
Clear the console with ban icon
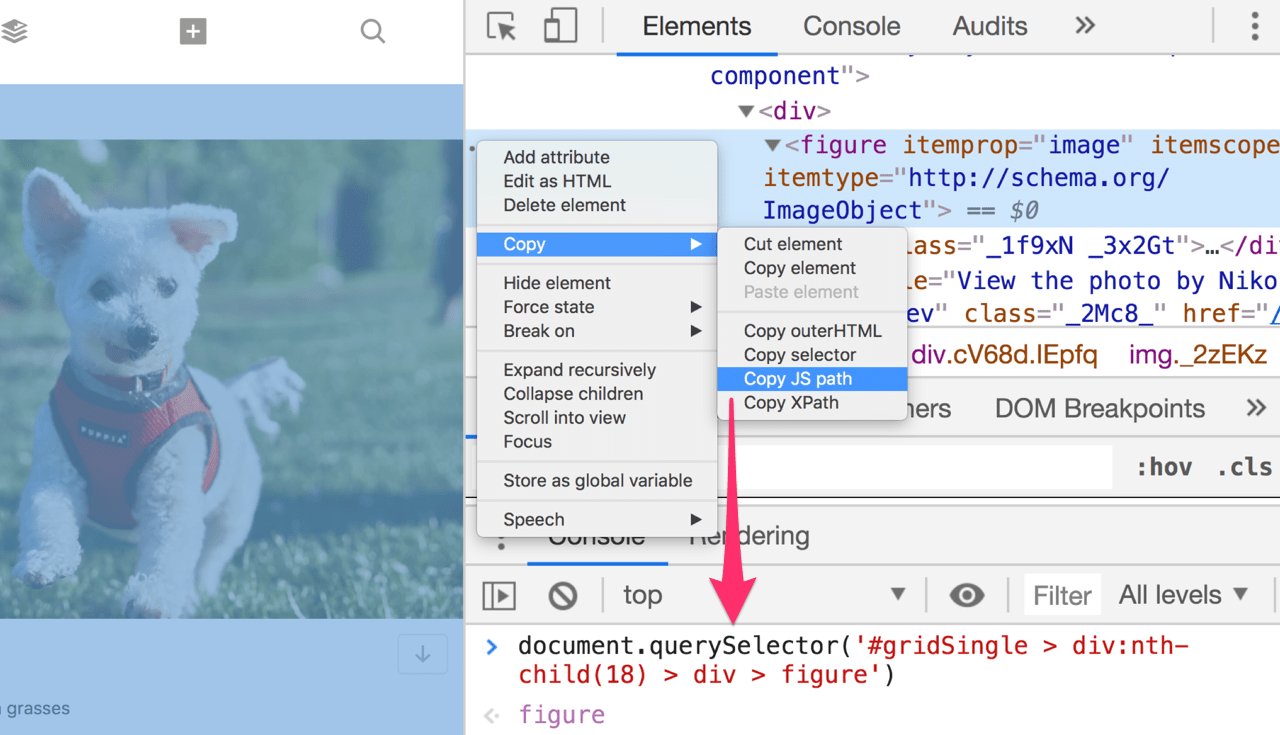[563, 596]
